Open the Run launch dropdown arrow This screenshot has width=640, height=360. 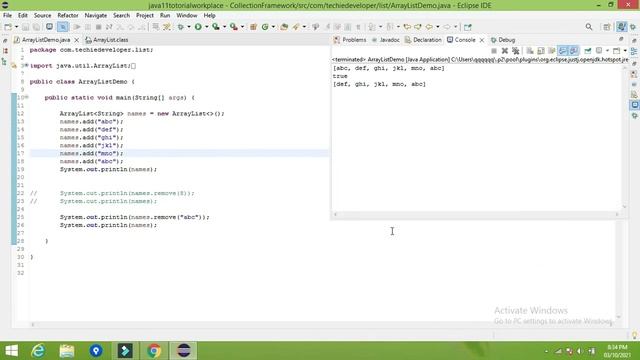pos(207,27)
